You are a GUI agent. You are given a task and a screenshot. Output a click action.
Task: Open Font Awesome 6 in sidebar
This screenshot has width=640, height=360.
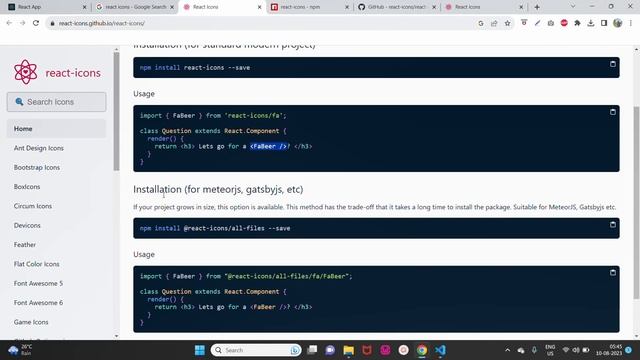coord(38,302)
